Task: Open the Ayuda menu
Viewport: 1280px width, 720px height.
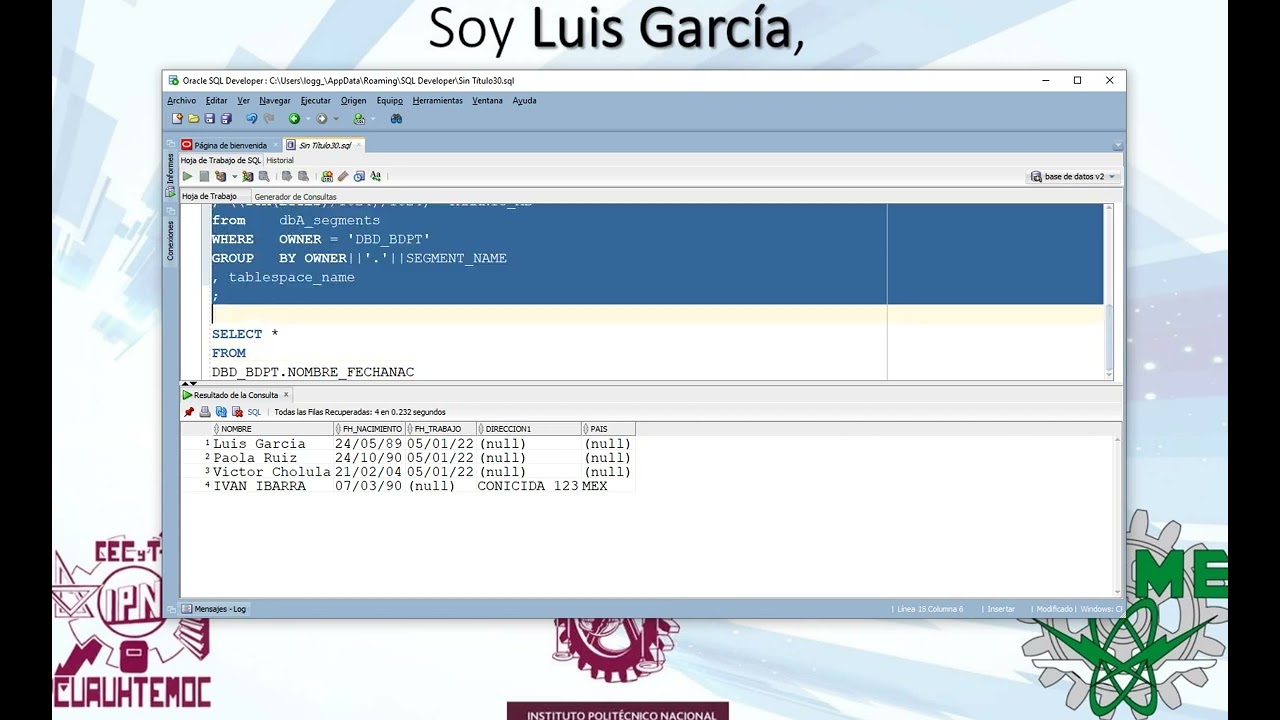Action: [524, 101]
